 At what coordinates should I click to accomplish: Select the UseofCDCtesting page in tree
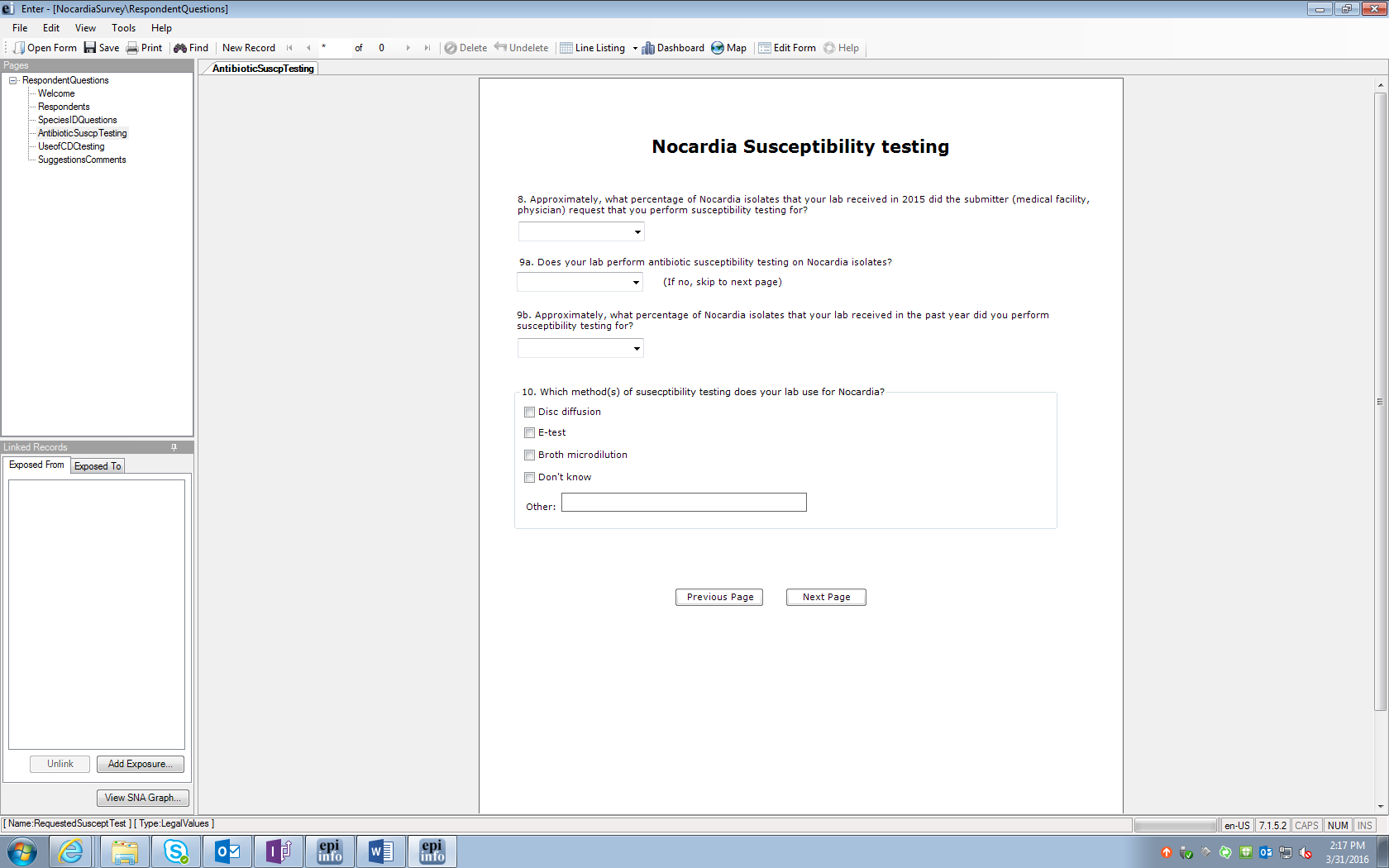coord(71,146)
